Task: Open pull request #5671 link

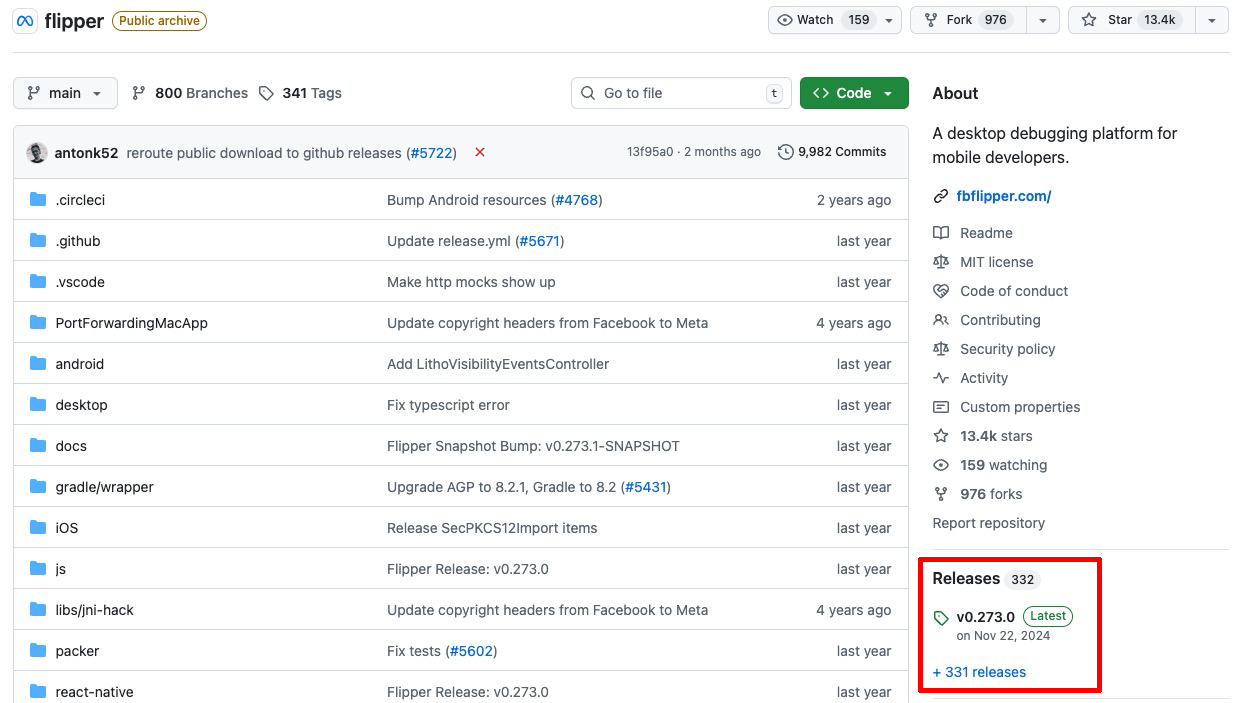Action: [x=539, y=241]
